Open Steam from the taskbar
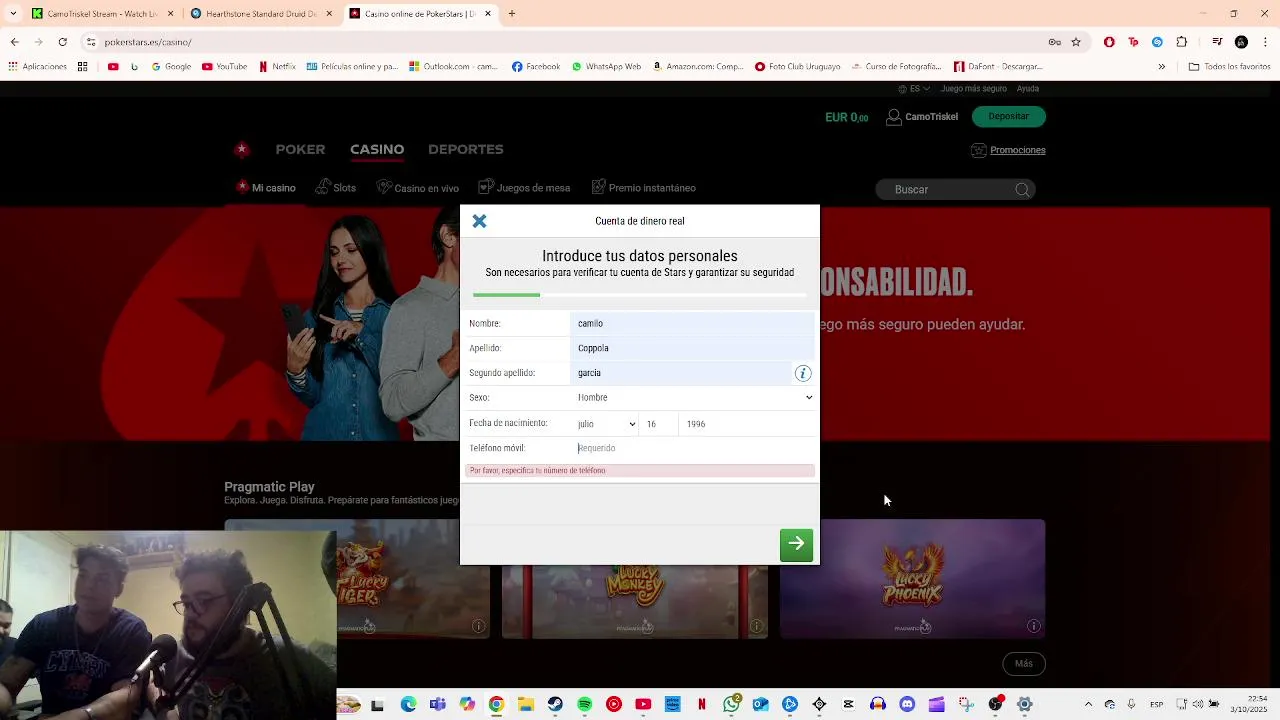This screenshot has width=1280, height=720. click(555, 705)
